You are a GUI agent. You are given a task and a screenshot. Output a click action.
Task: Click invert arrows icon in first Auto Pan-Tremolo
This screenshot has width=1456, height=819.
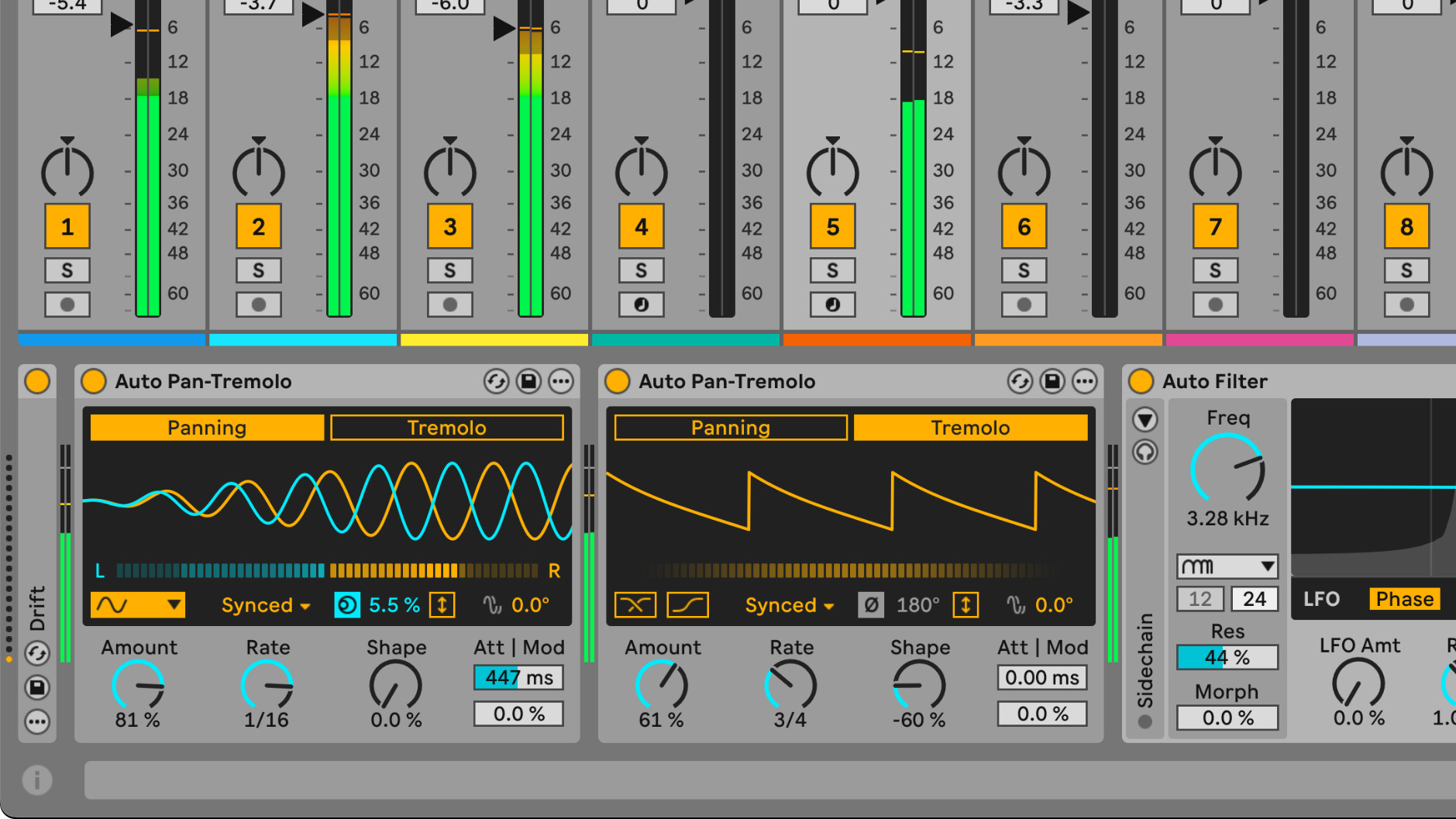point(442,604)
